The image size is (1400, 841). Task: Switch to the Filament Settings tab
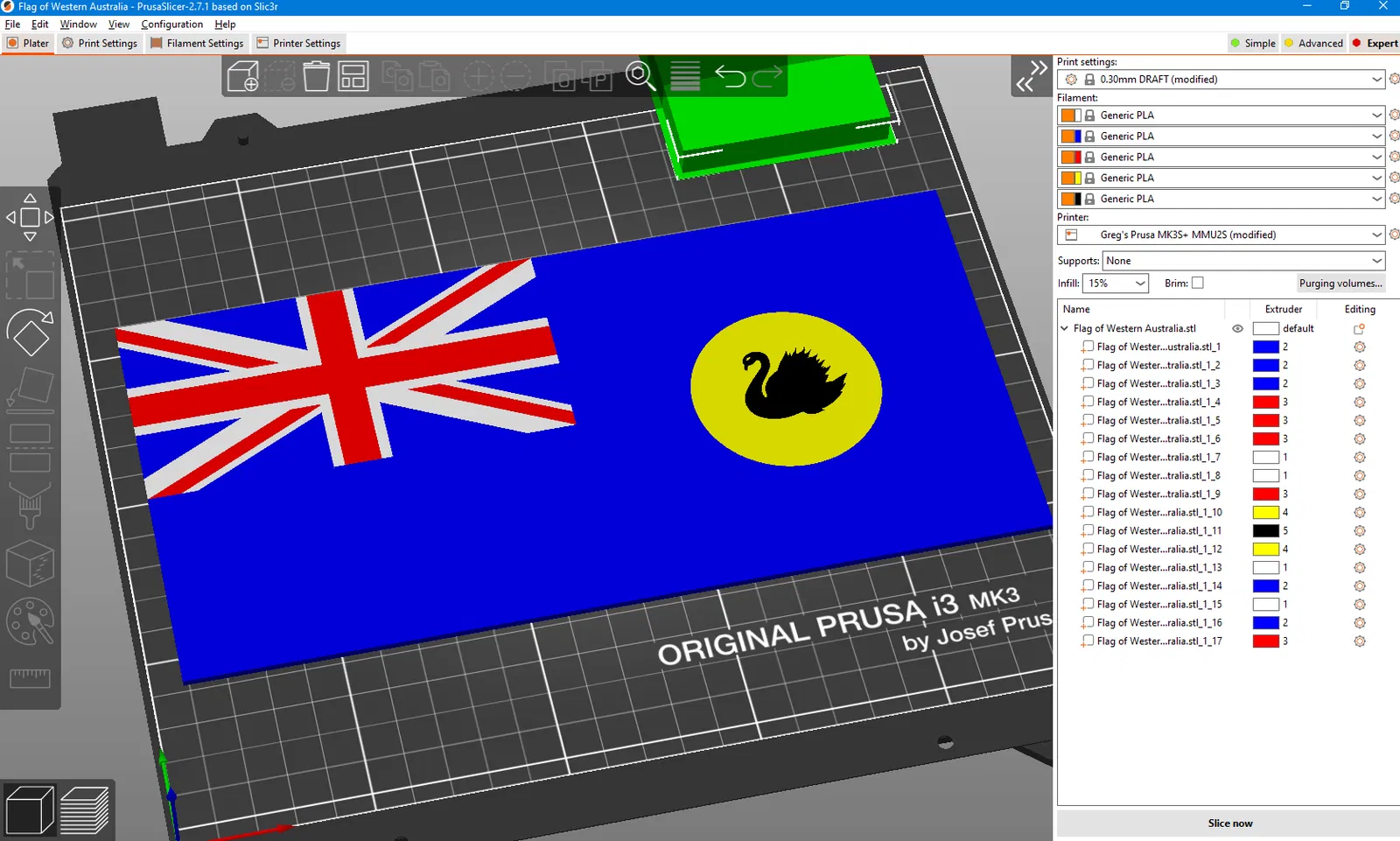[197, 43]
